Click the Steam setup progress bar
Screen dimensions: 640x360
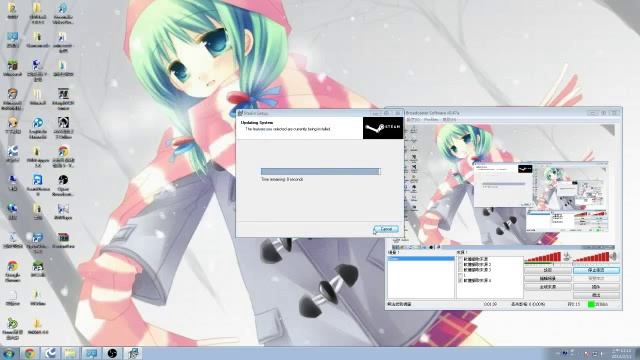[320, 171]
